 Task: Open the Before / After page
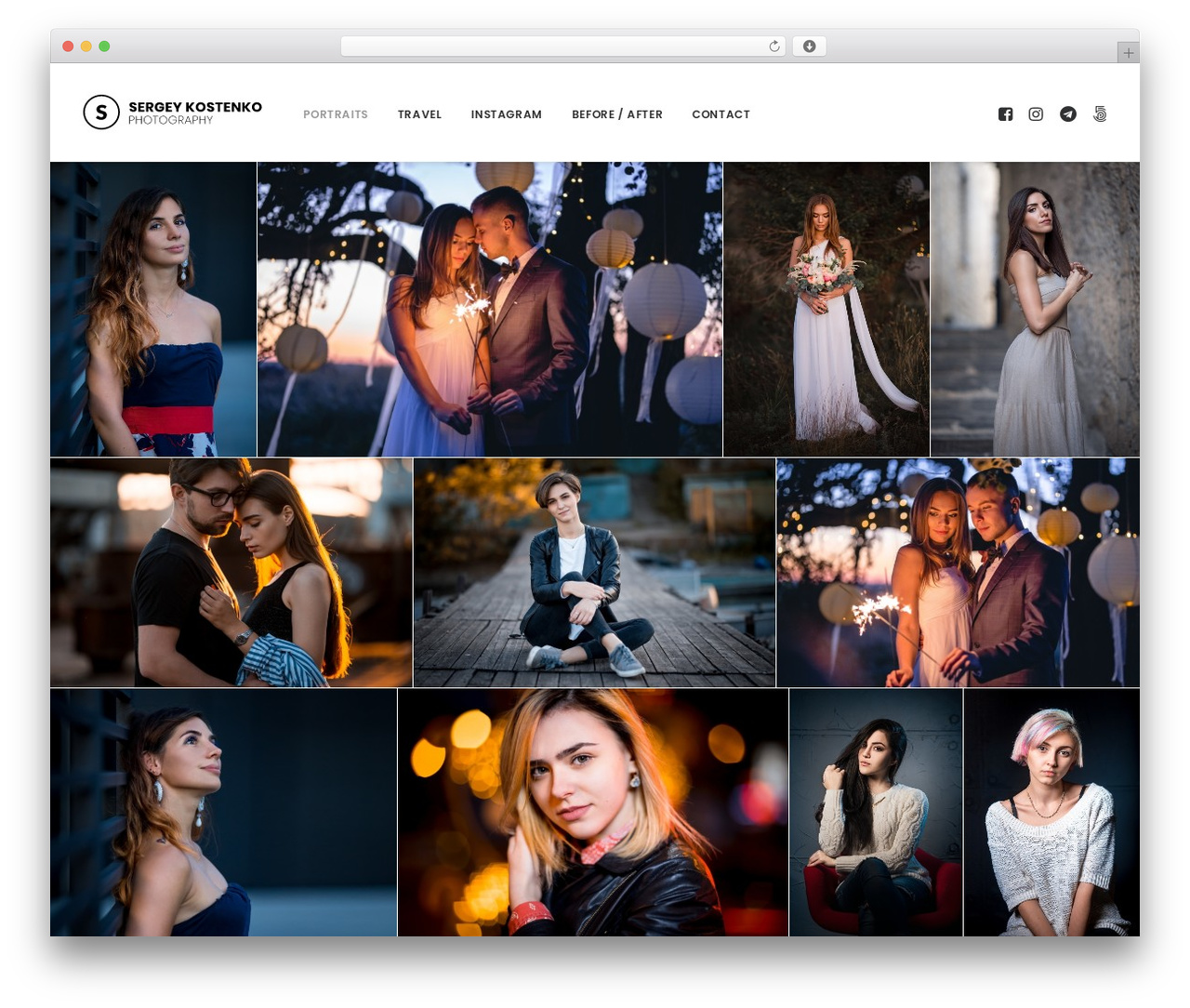(x=617, y=114)
